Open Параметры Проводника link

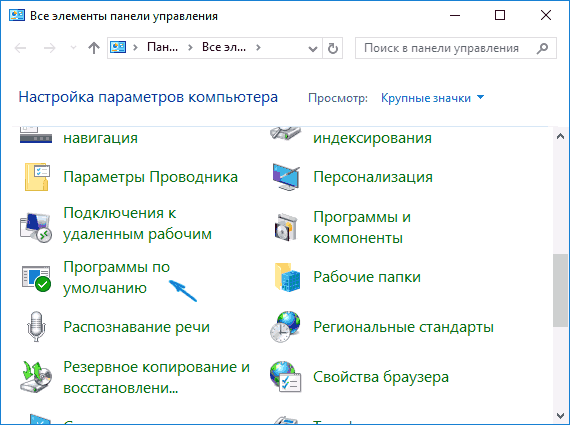point(150,177)
